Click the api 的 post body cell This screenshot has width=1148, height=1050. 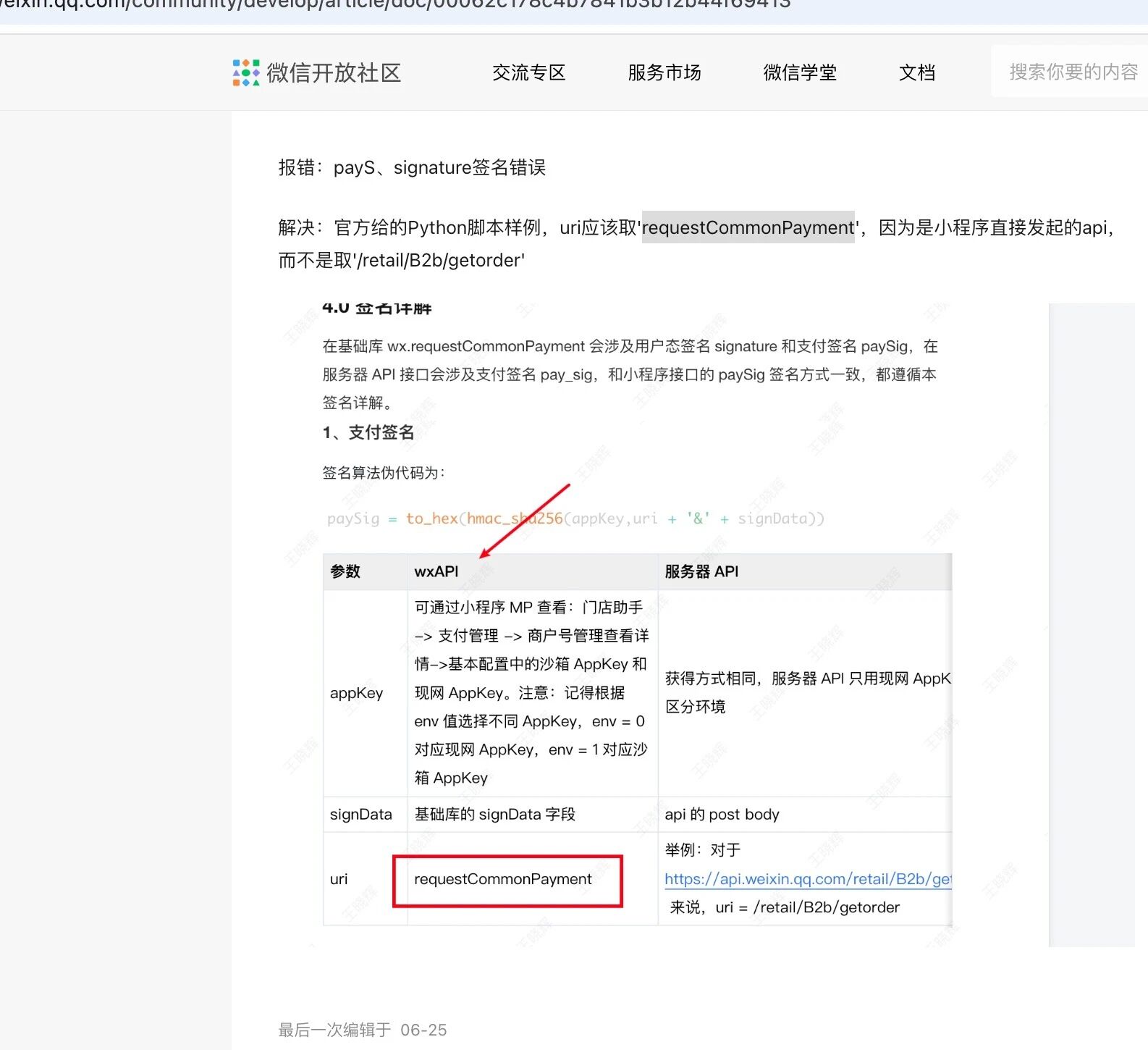point(805,815)
